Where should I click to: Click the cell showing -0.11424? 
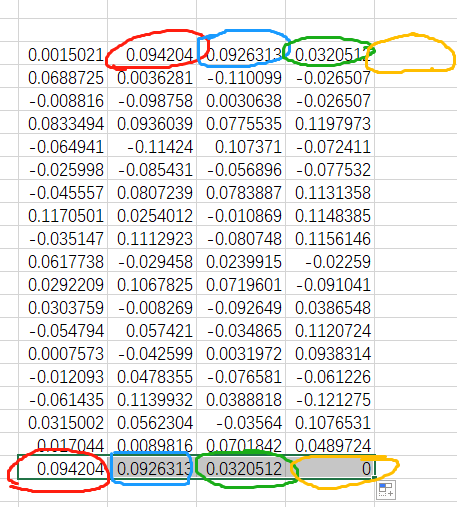click(152, 145)
